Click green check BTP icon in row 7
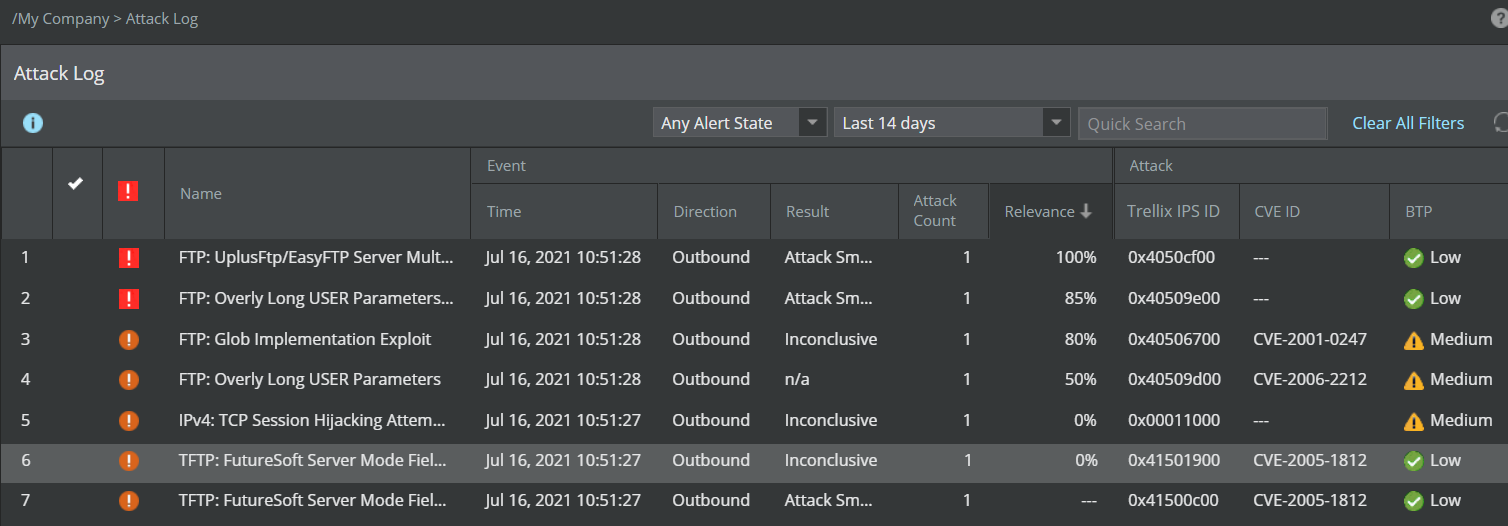Screen dimensions: 1508x526 point(1413,500)
